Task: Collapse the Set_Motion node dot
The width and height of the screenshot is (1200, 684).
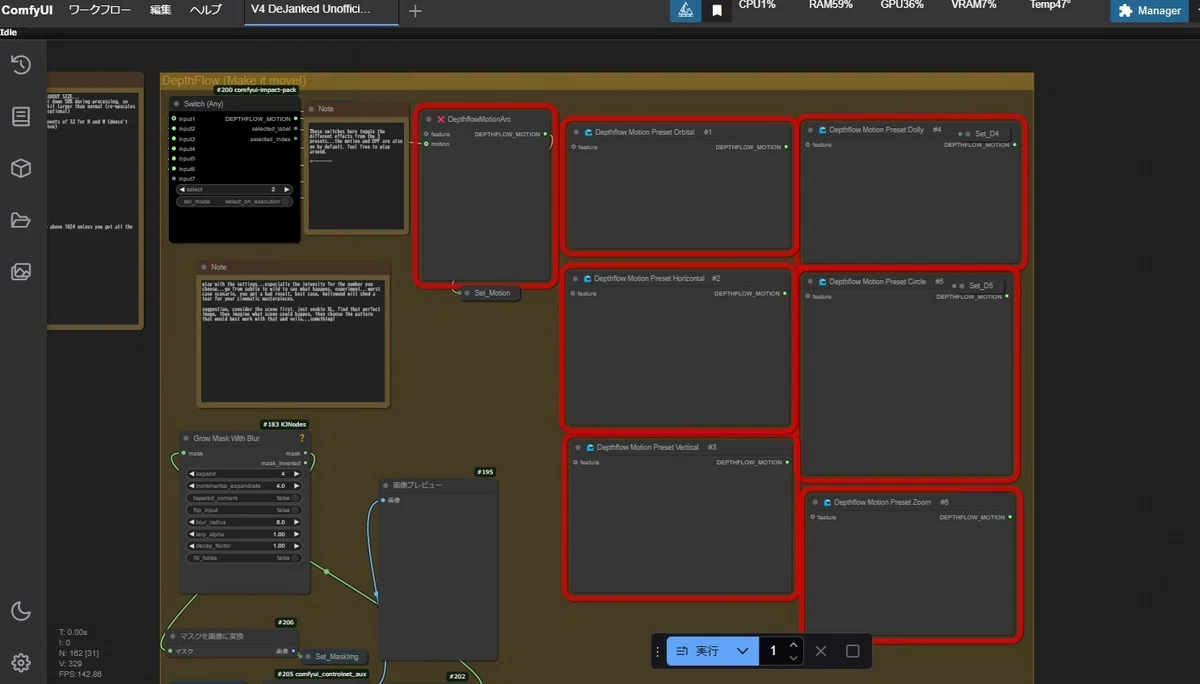Action: coord(468,293)
